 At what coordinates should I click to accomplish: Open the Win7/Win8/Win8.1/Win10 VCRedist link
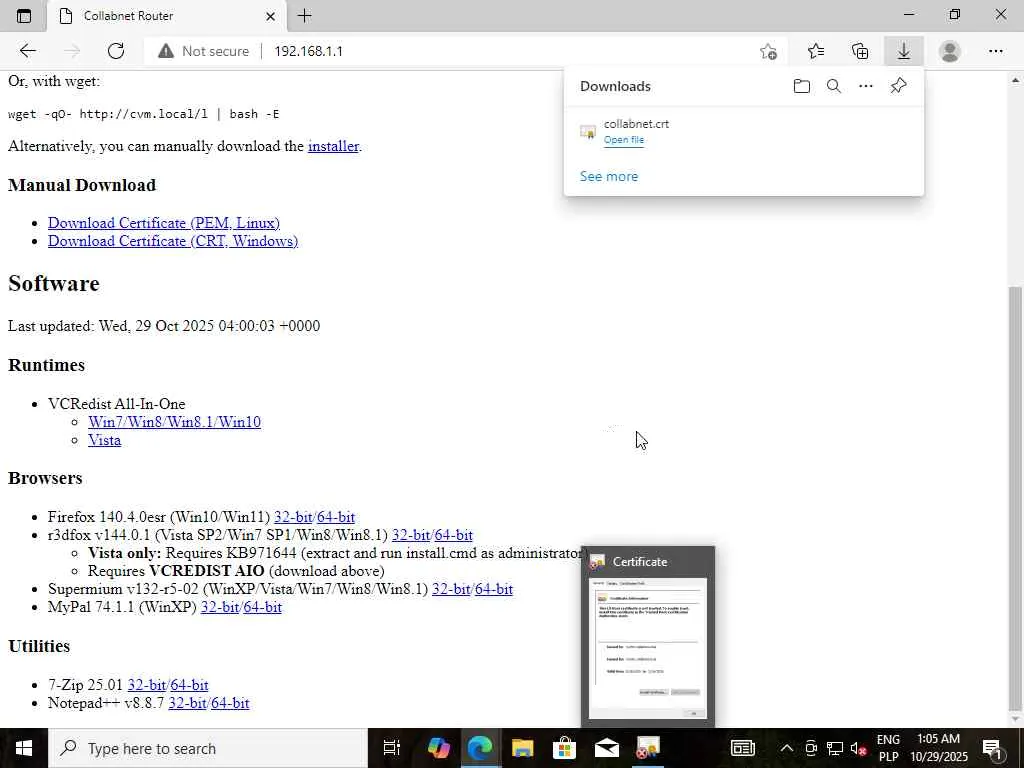click(x=174, y=422)
